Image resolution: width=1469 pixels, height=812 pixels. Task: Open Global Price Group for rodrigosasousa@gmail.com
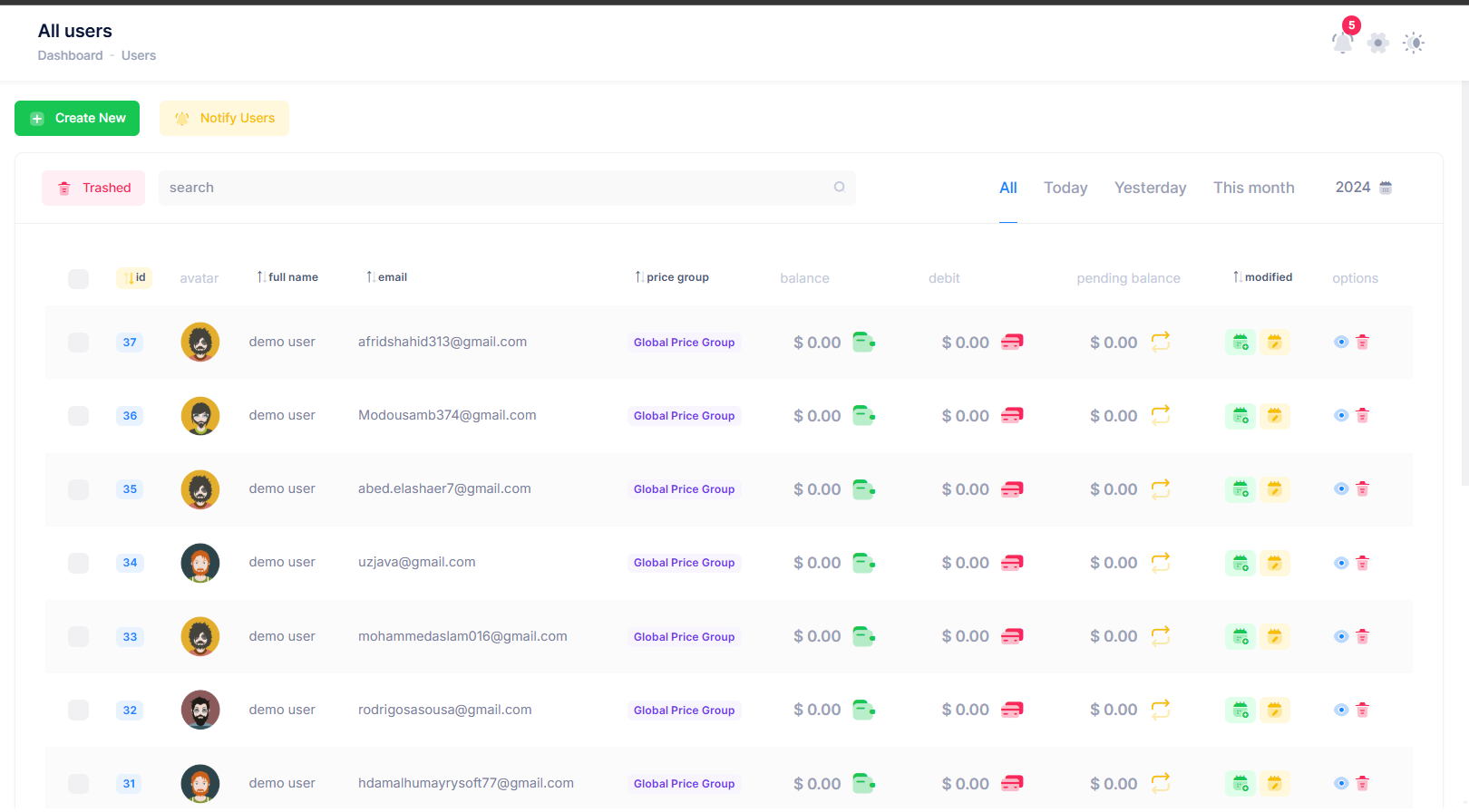[x=684, y=710]
